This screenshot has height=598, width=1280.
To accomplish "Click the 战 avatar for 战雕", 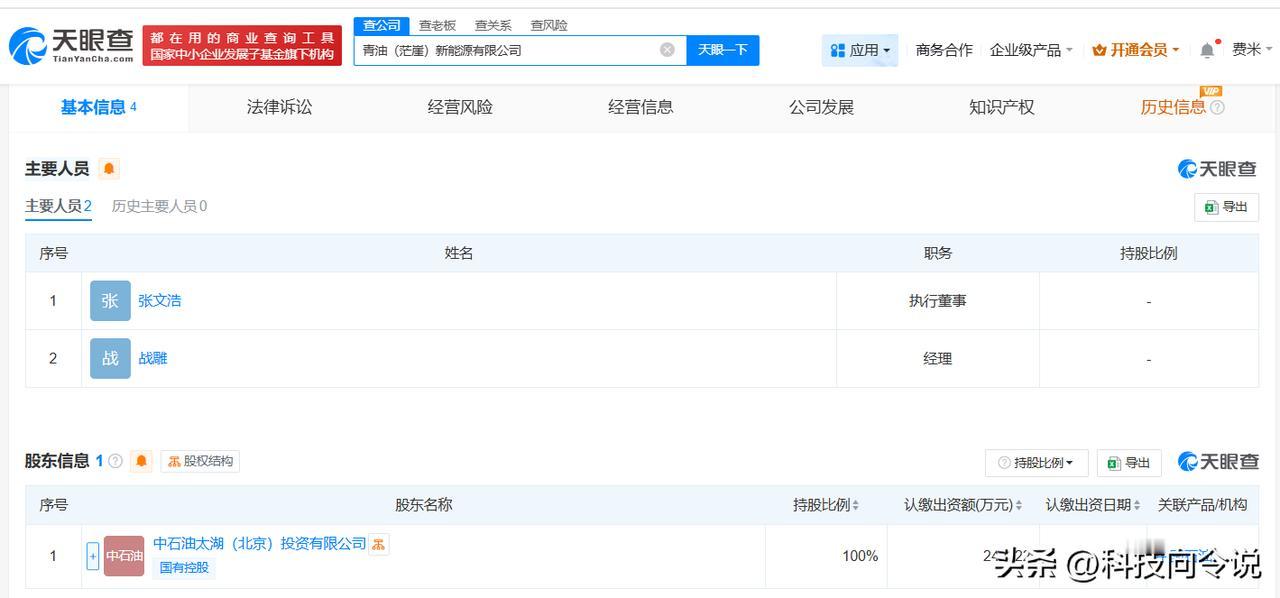I will pos(110,358).
